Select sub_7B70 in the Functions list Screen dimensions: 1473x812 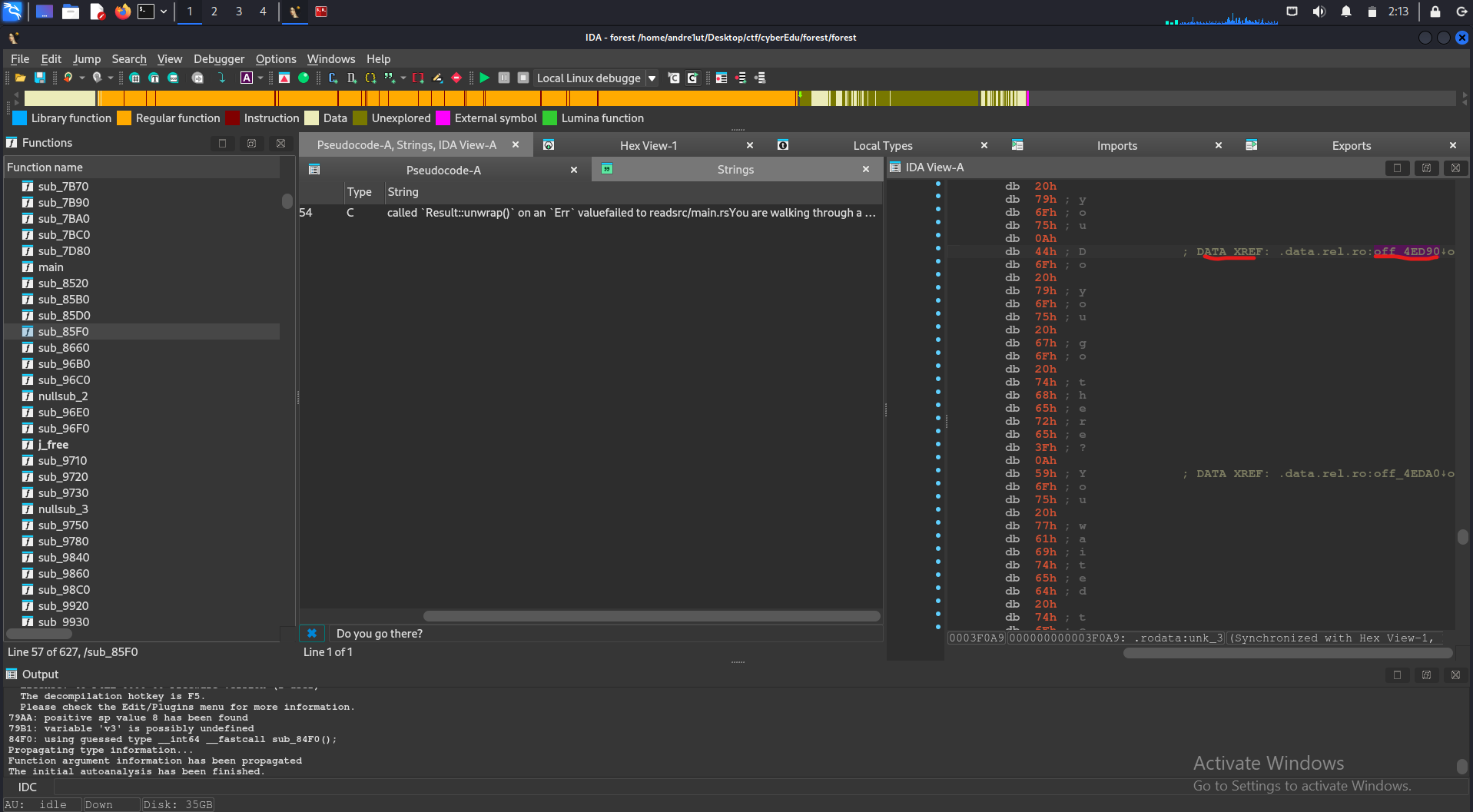tap(63, 186)
